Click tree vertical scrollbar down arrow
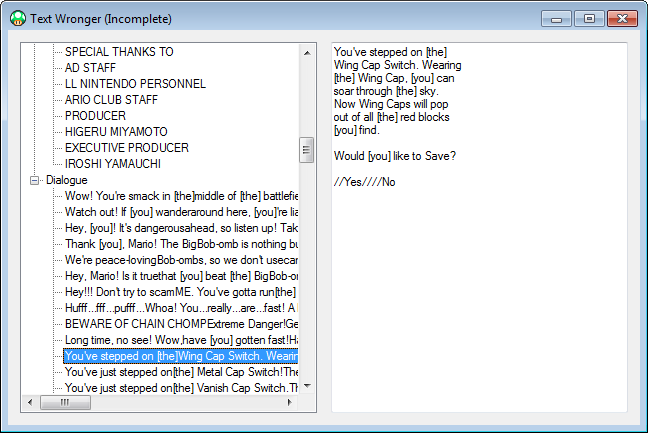 (x=307, y=386)
